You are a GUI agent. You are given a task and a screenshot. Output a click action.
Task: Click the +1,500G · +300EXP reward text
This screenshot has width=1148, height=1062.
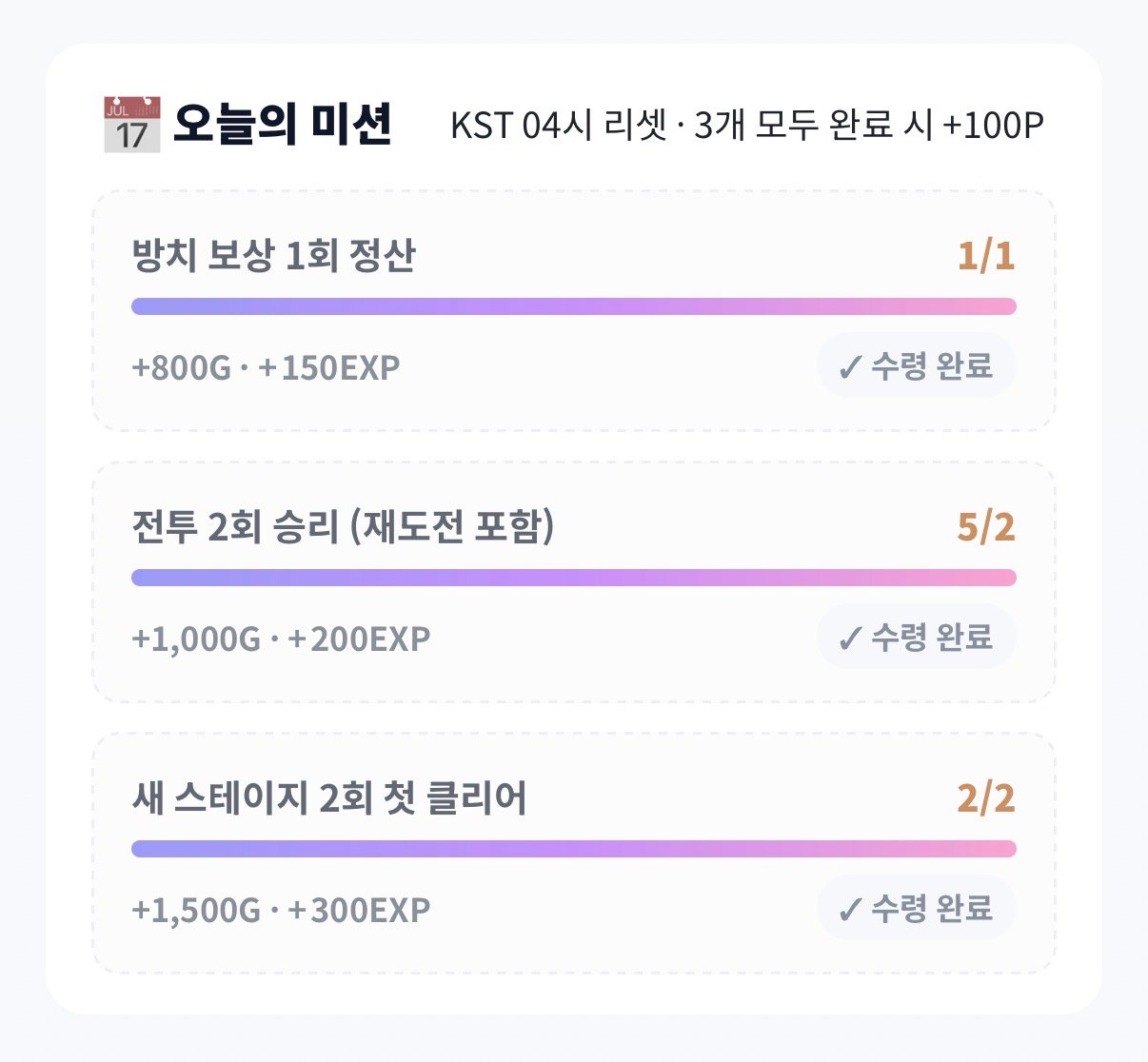coord(281,910)
